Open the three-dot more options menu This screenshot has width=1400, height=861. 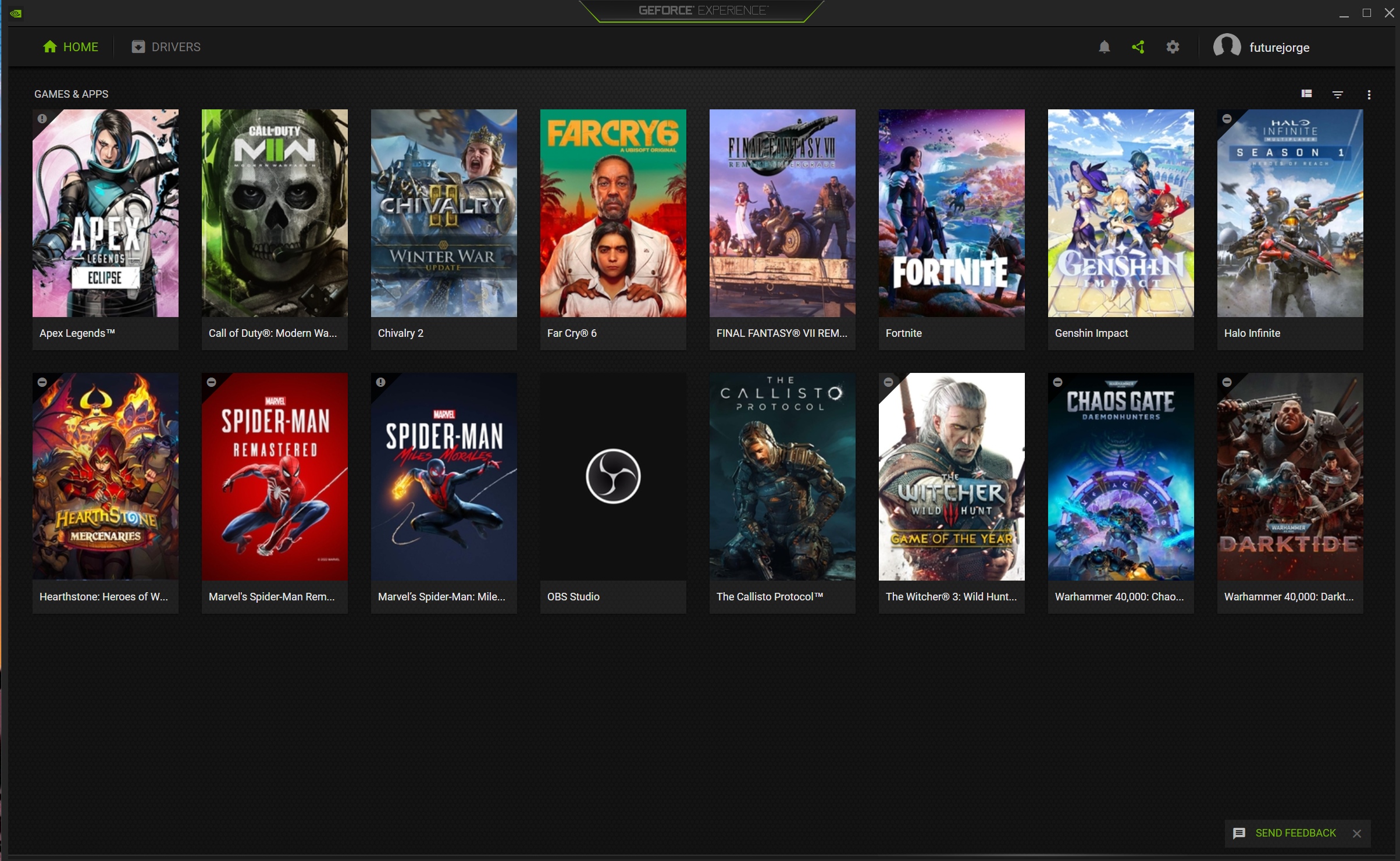(1369, 94)
